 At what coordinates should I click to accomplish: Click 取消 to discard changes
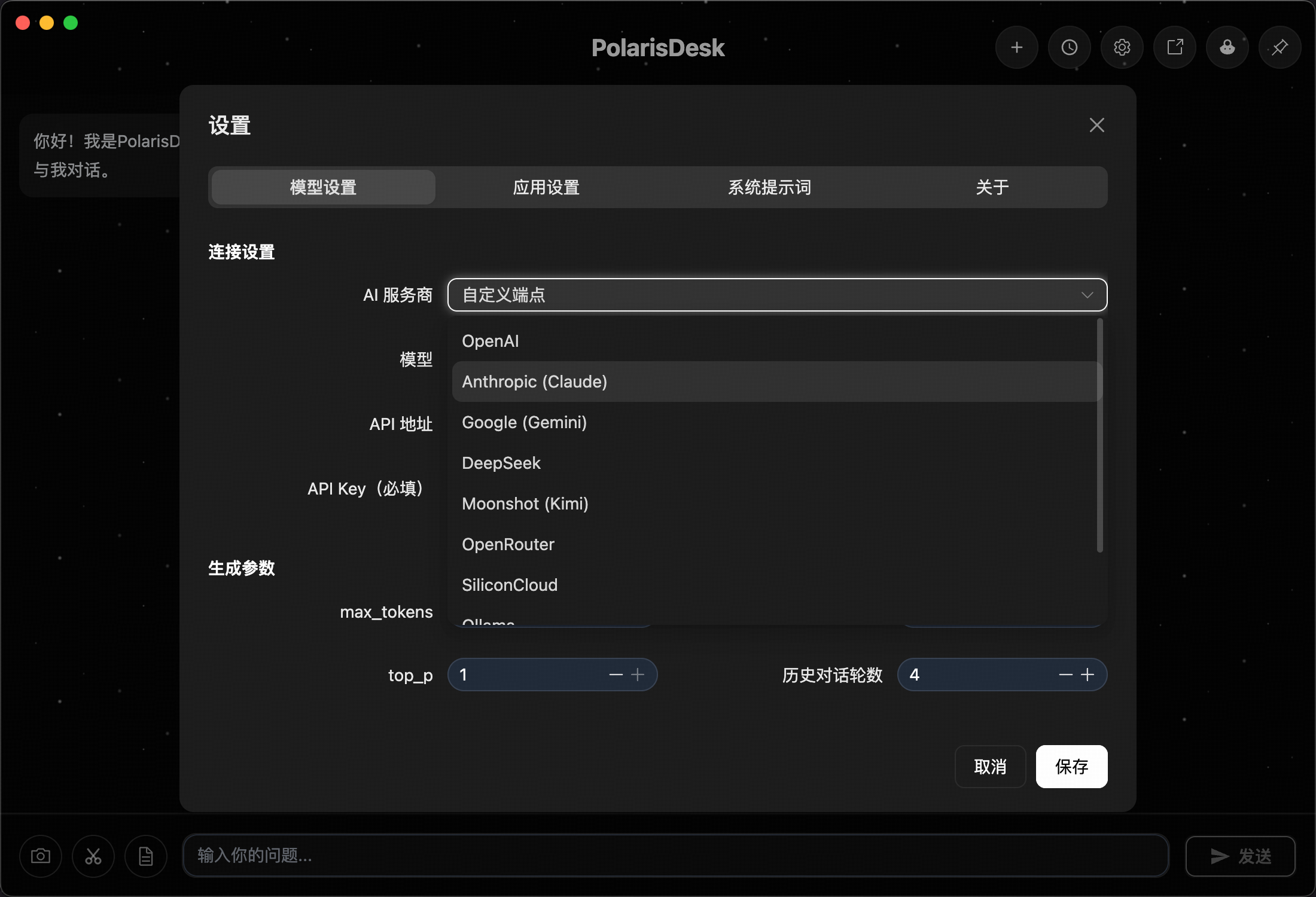[990, 767]
